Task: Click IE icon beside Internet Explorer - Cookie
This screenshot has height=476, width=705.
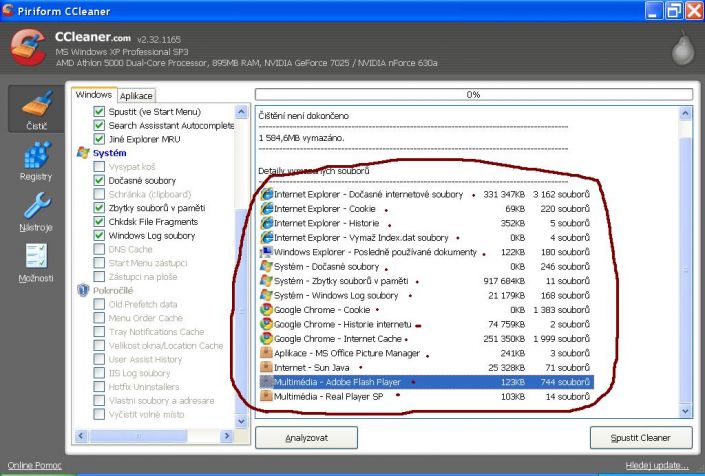Action: click(x=267, y=209)
